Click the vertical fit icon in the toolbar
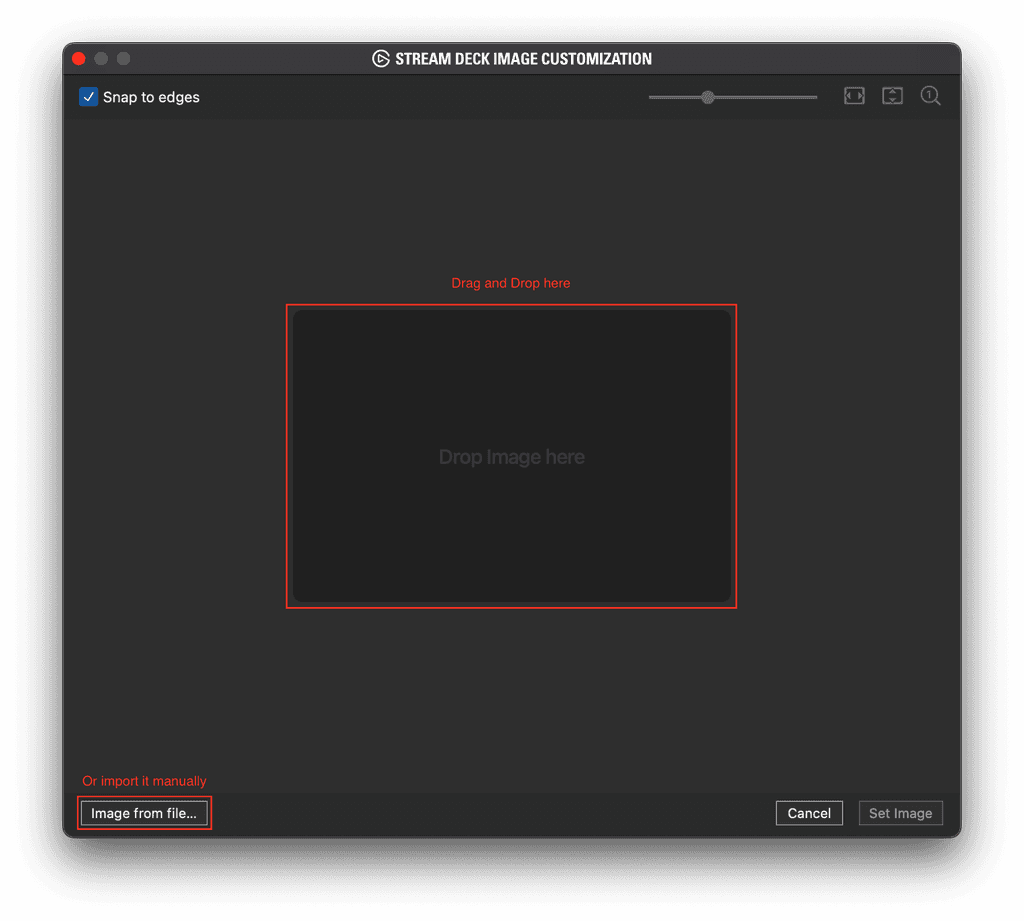1024x921 pixels. coord(892,96)
